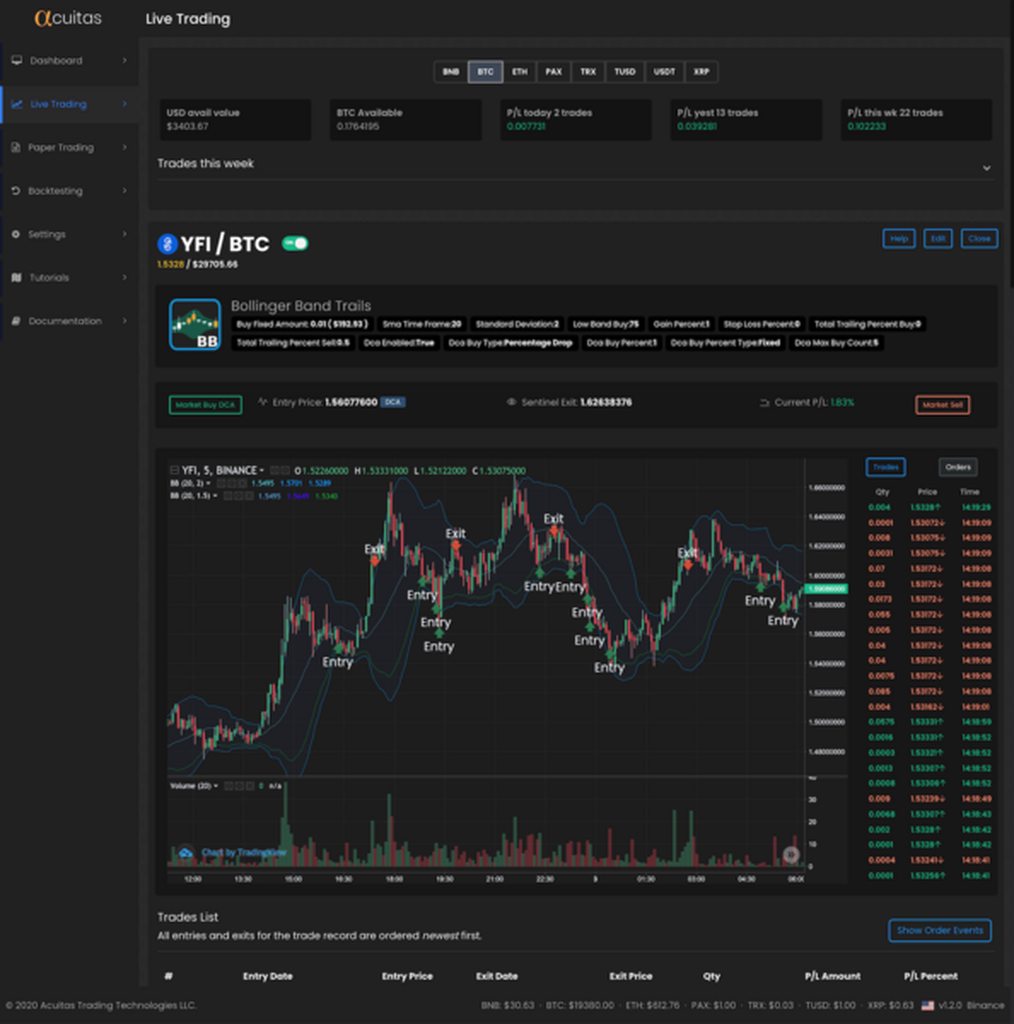Click the TradingView cloud logo icon
The image size is (1014, 1024).
tap(186, 852)
